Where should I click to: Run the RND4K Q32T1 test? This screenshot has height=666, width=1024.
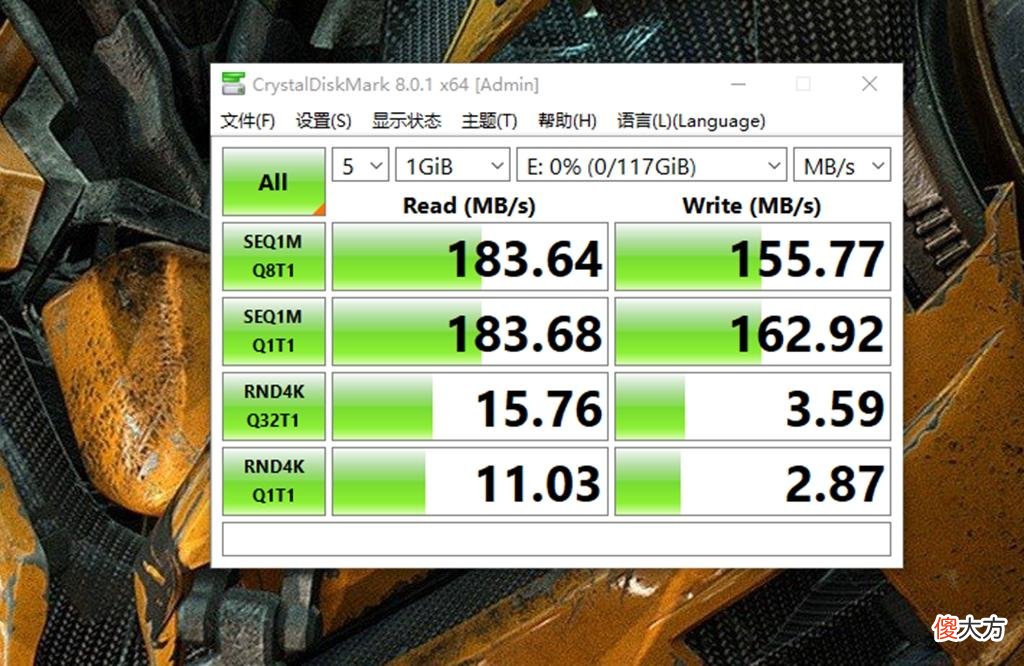pyautogui.click(x=274, y=406)
